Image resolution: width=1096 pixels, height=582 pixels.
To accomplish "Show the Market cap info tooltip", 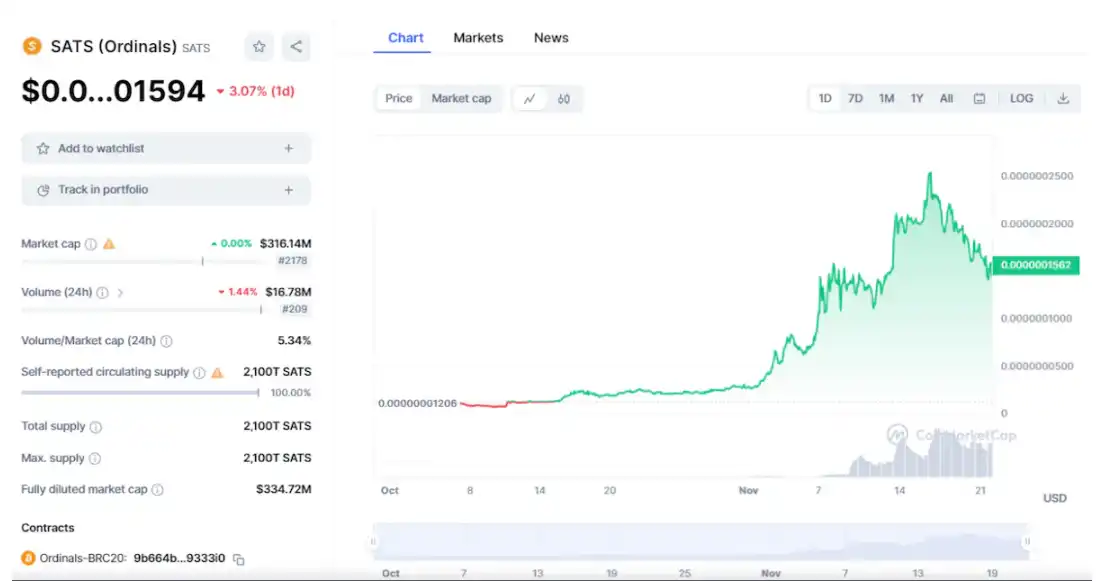I will [x=91, y=243].
